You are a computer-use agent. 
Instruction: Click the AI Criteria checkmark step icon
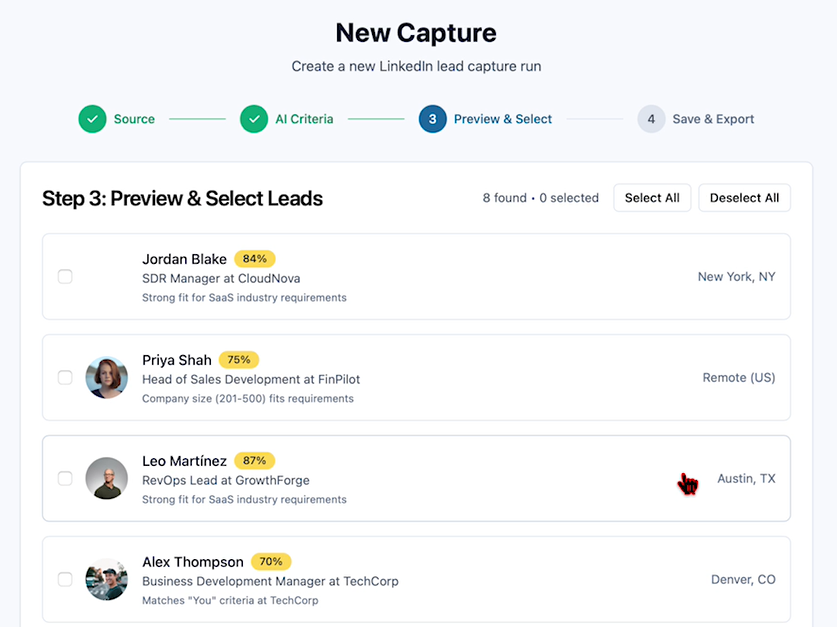(x=254, y=119)
